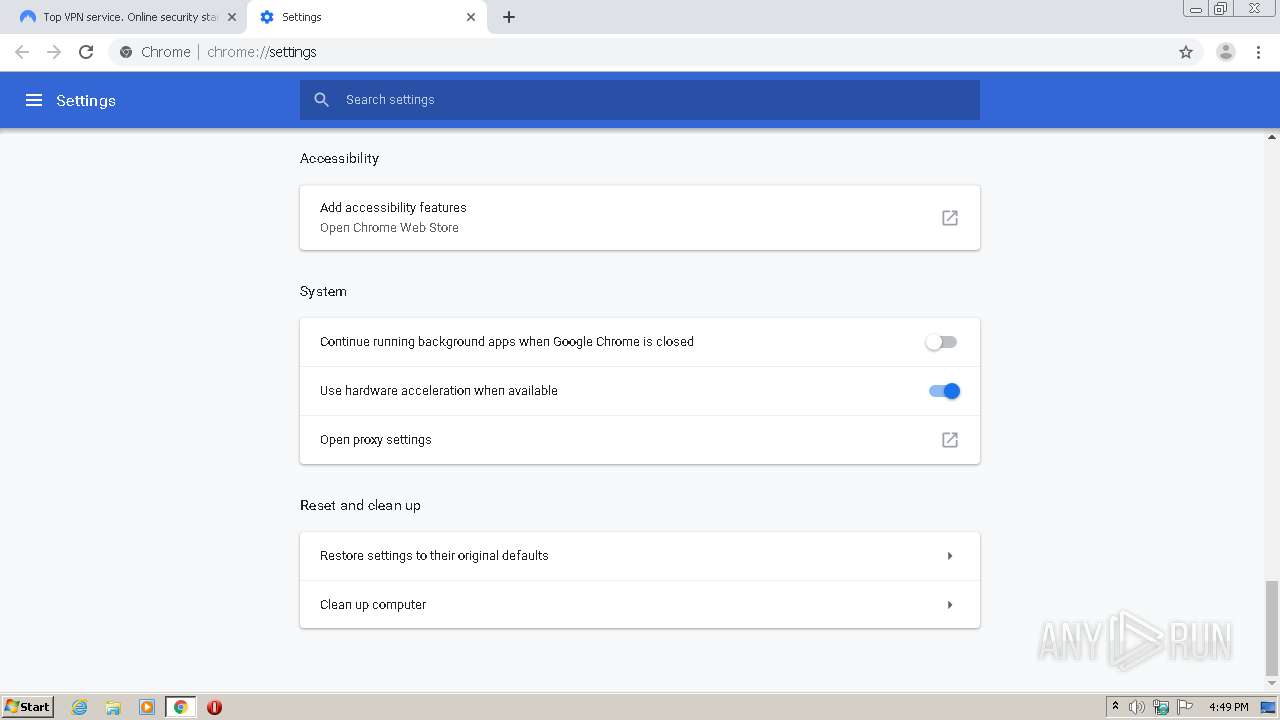Go forward one page
The image size is (1280, 720).
point(54,52)
